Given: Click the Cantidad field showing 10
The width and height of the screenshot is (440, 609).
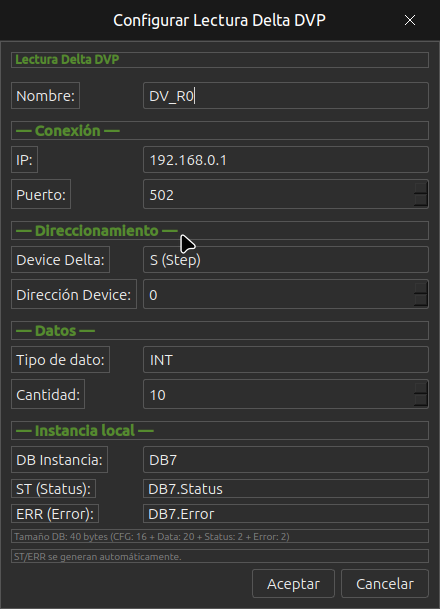Looking at the screenshot, I should click(278, 394).
